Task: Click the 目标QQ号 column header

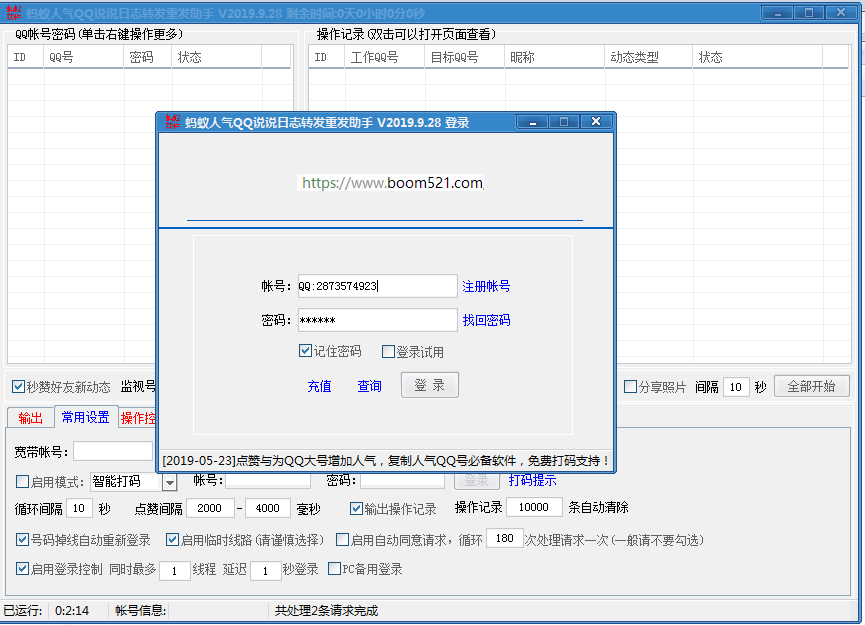Action: 464,57
